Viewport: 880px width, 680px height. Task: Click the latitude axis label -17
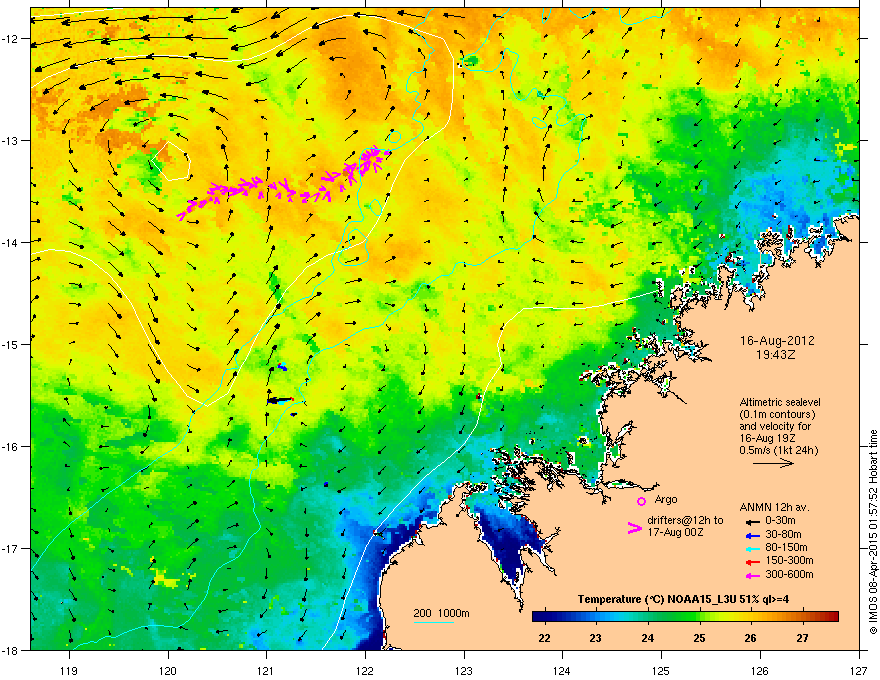[x=11, y=549]
